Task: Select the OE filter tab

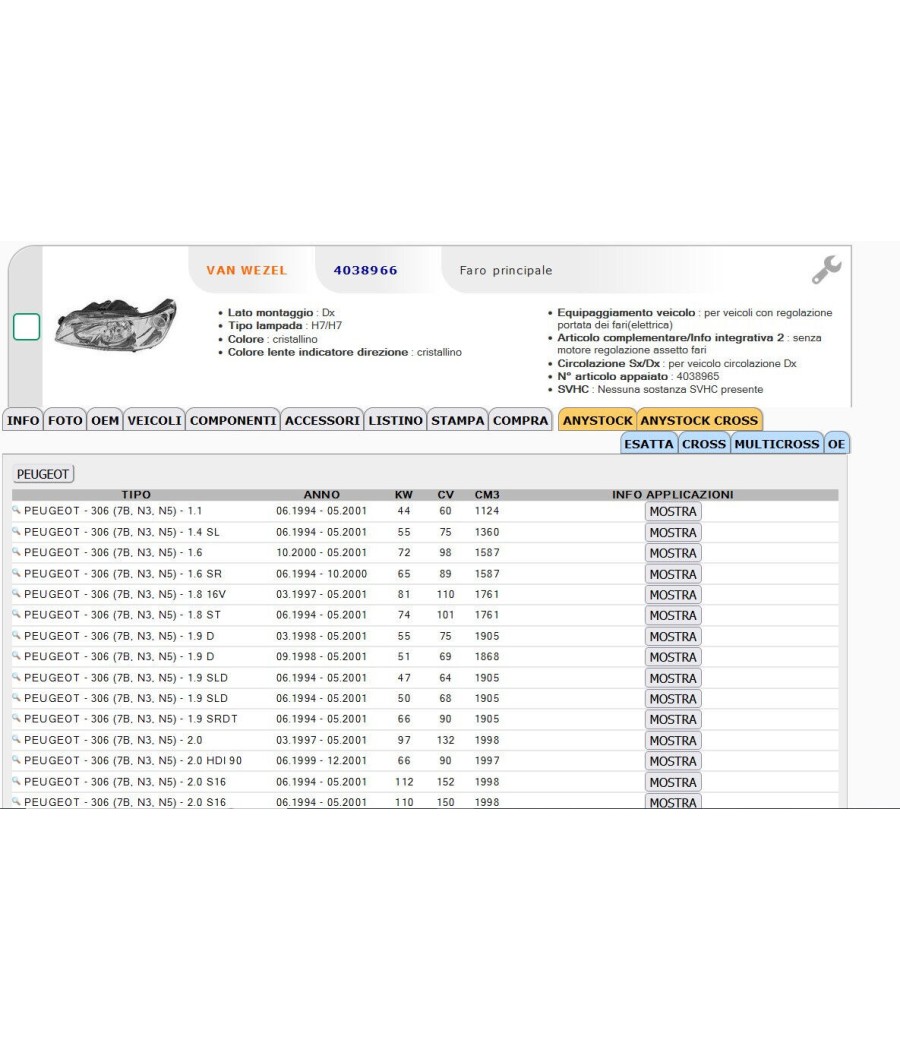Action: coord(836,444)
